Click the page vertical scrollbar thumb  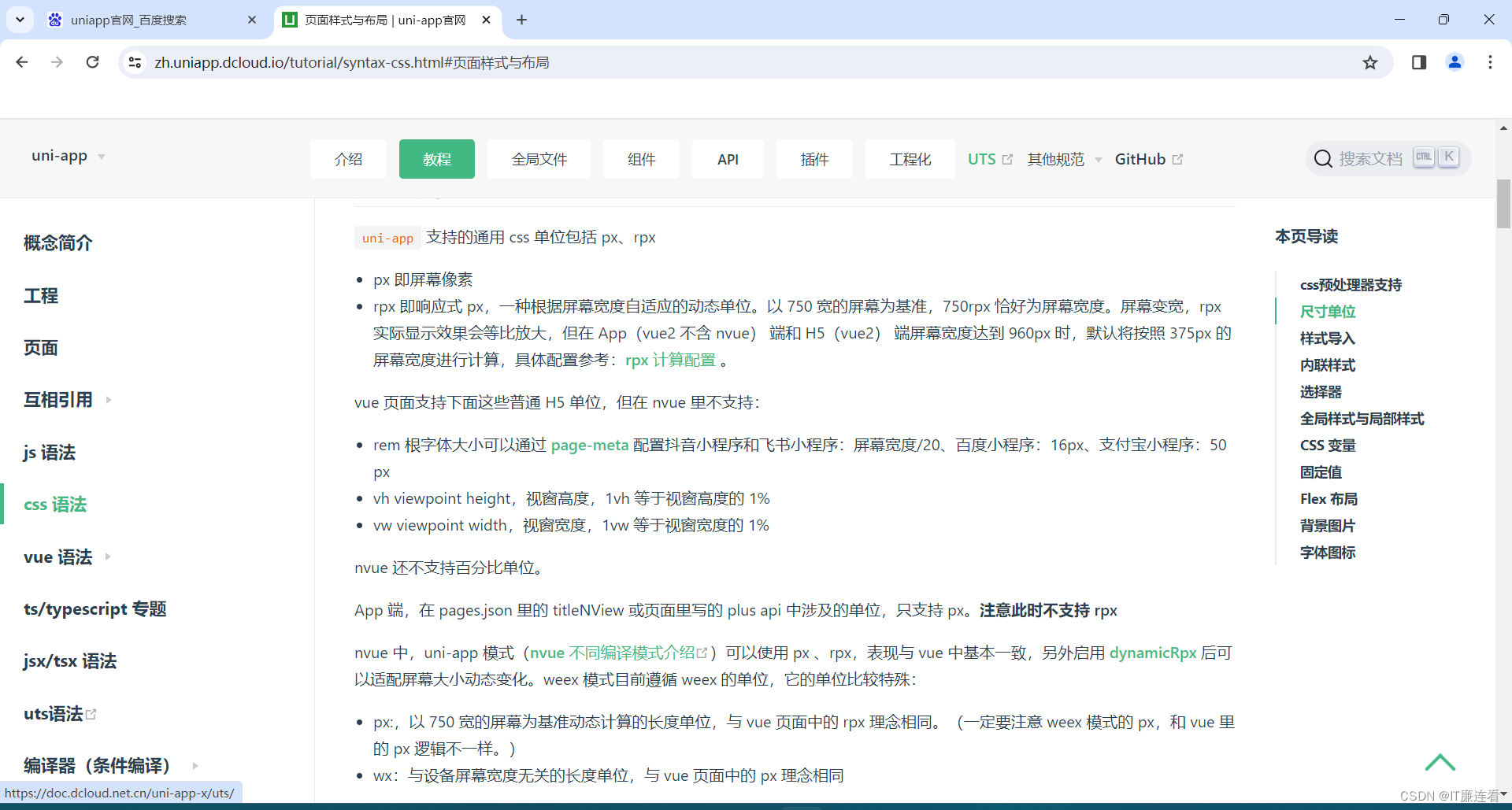click(x=1503, y=203)
